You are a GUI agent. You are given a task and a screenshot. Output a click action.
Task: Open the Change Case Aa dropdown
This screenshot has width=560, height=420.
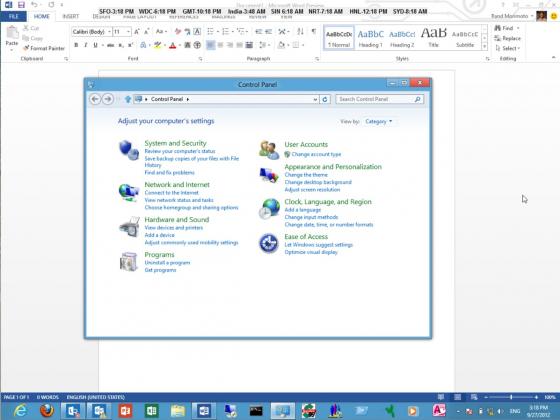pyautogui.click(x=161, y=31)
